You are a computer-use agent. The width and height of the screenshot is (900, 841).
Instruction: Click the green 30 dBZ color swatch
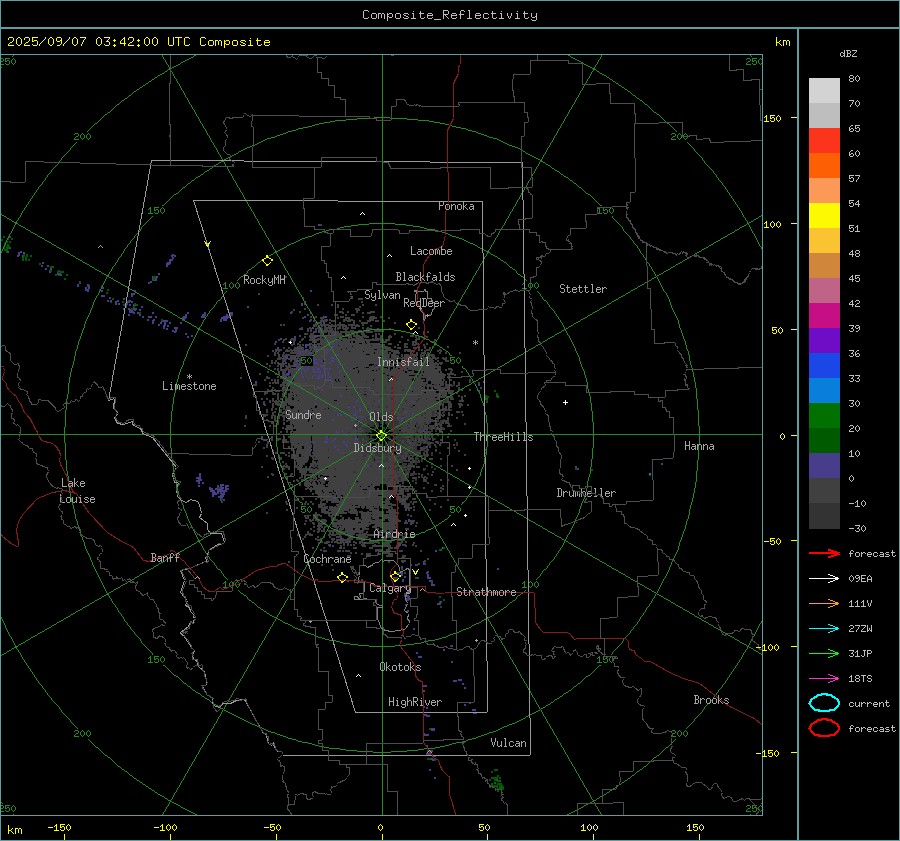tap(824, 415)
